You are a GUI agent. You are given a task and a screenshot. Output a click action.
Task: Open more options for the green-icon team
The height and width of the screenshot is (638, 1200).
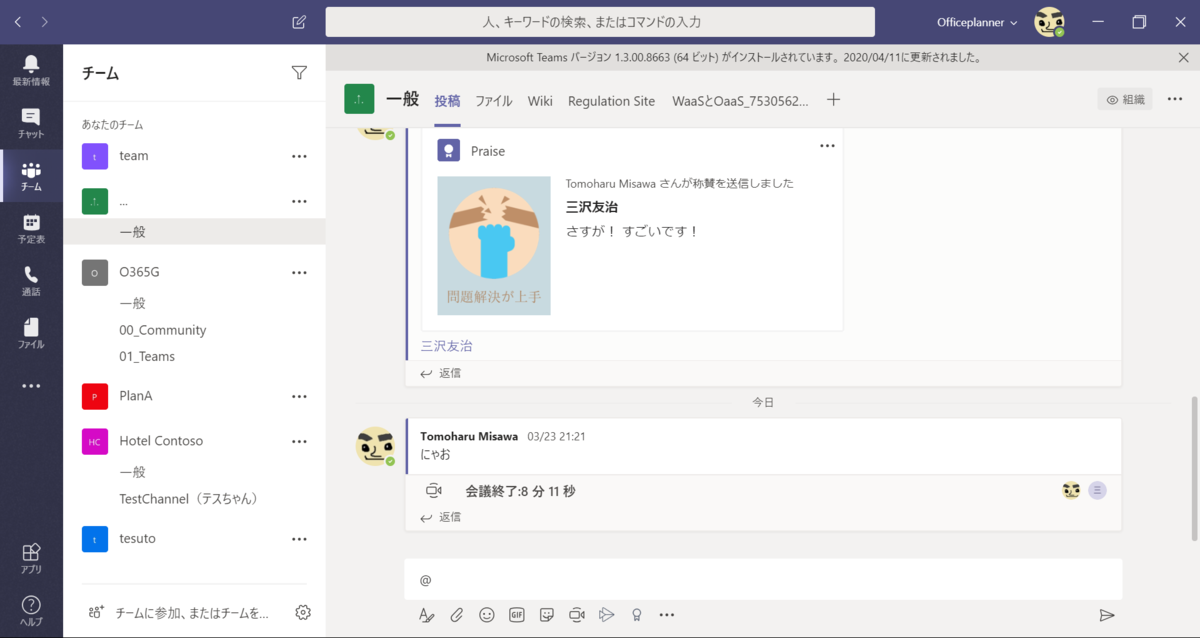(299, 201)
